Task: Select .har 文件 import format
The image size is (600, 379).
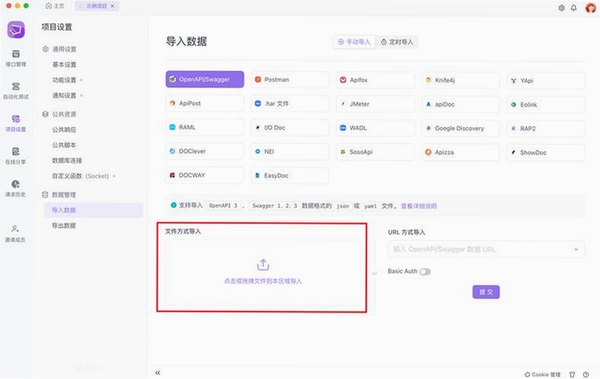Action: click(290, 104)
